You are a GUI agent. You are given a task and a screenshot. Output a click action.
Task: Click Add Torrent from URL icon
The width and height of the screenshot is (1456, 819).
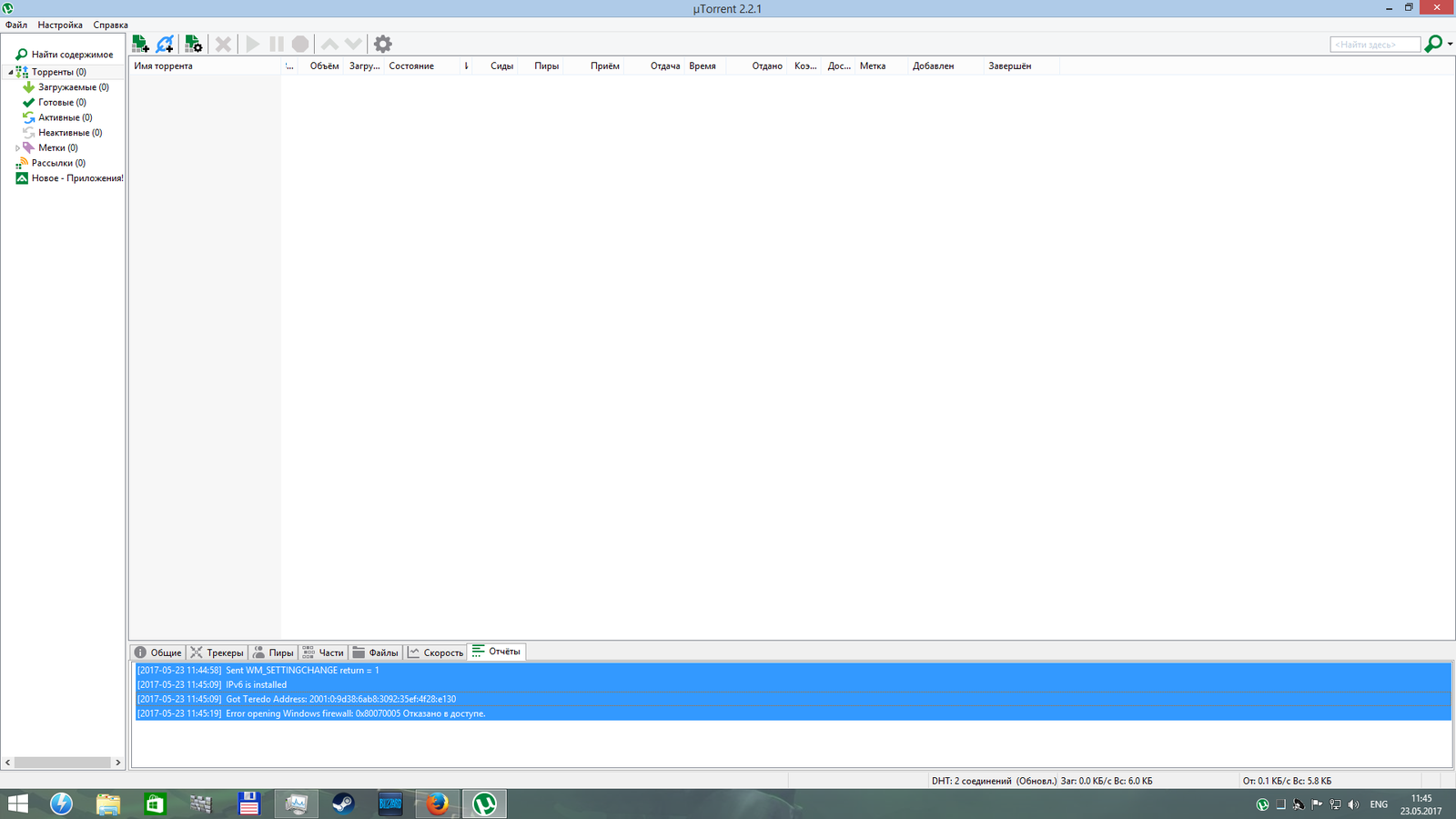tap(165, 44)
